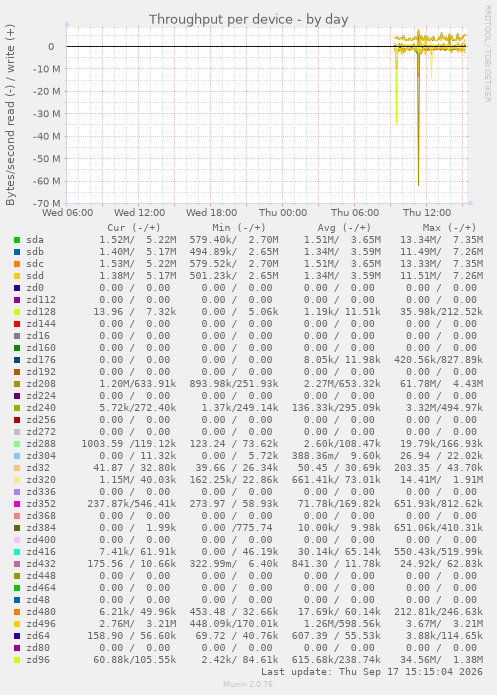This screenshot has width=497, height=695.
Task: Click the deep read spike near Thu 12:00
Action: [x=418, y=115]
